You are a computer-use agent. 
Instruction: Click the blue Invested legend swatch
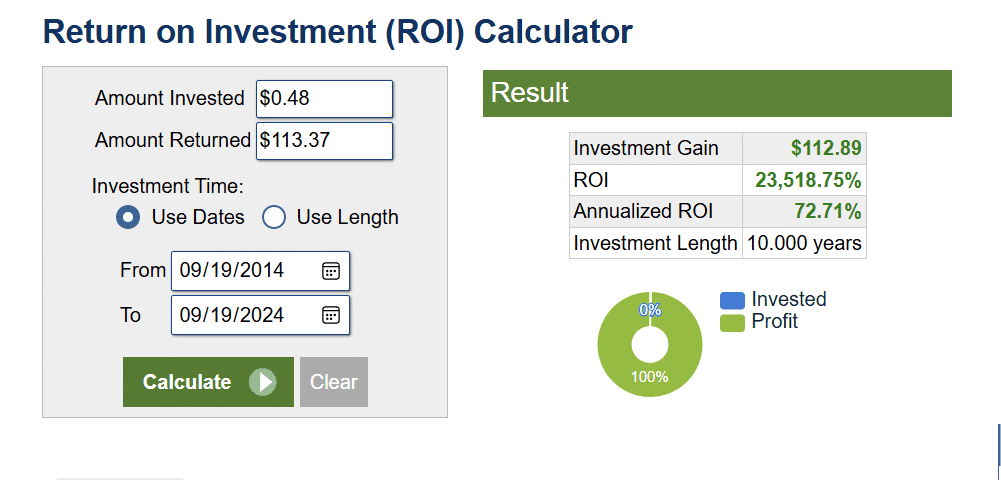click(732, 300)
